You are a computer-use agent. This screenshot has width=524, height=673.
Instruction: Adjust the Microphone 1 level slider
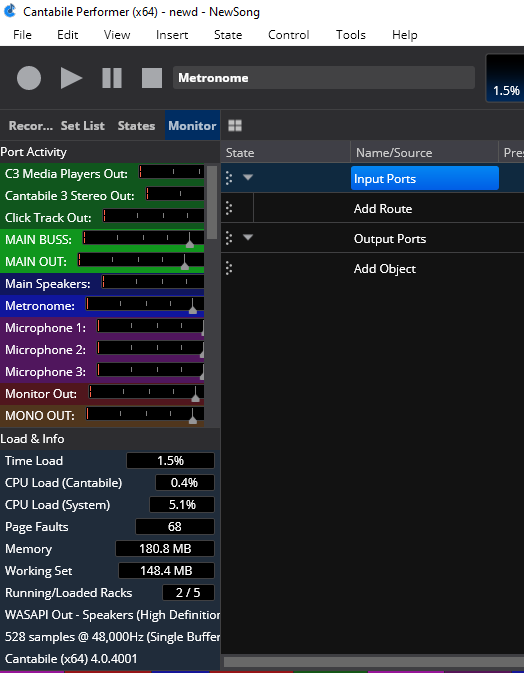pyautogui.click(x=203, y=331)
